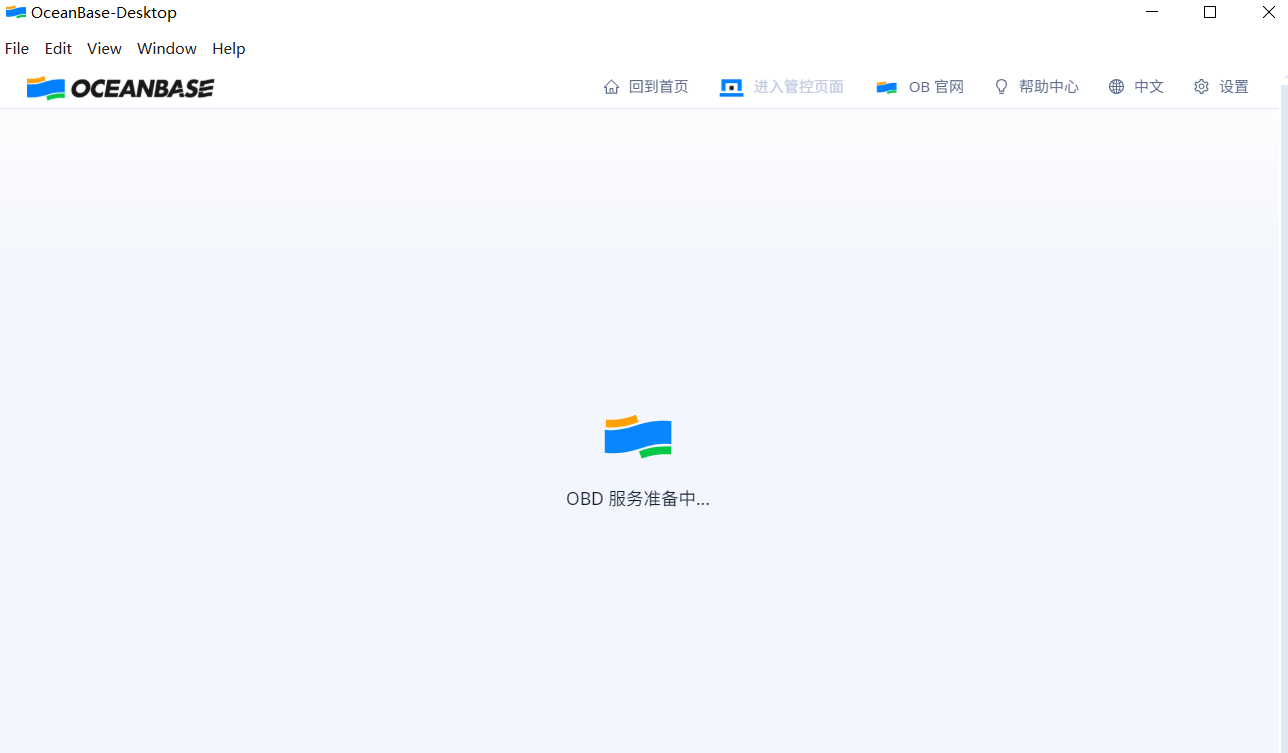Open the File menu
The height and width of the screenshot is (753, 1288).
click(x=16, y=48)
